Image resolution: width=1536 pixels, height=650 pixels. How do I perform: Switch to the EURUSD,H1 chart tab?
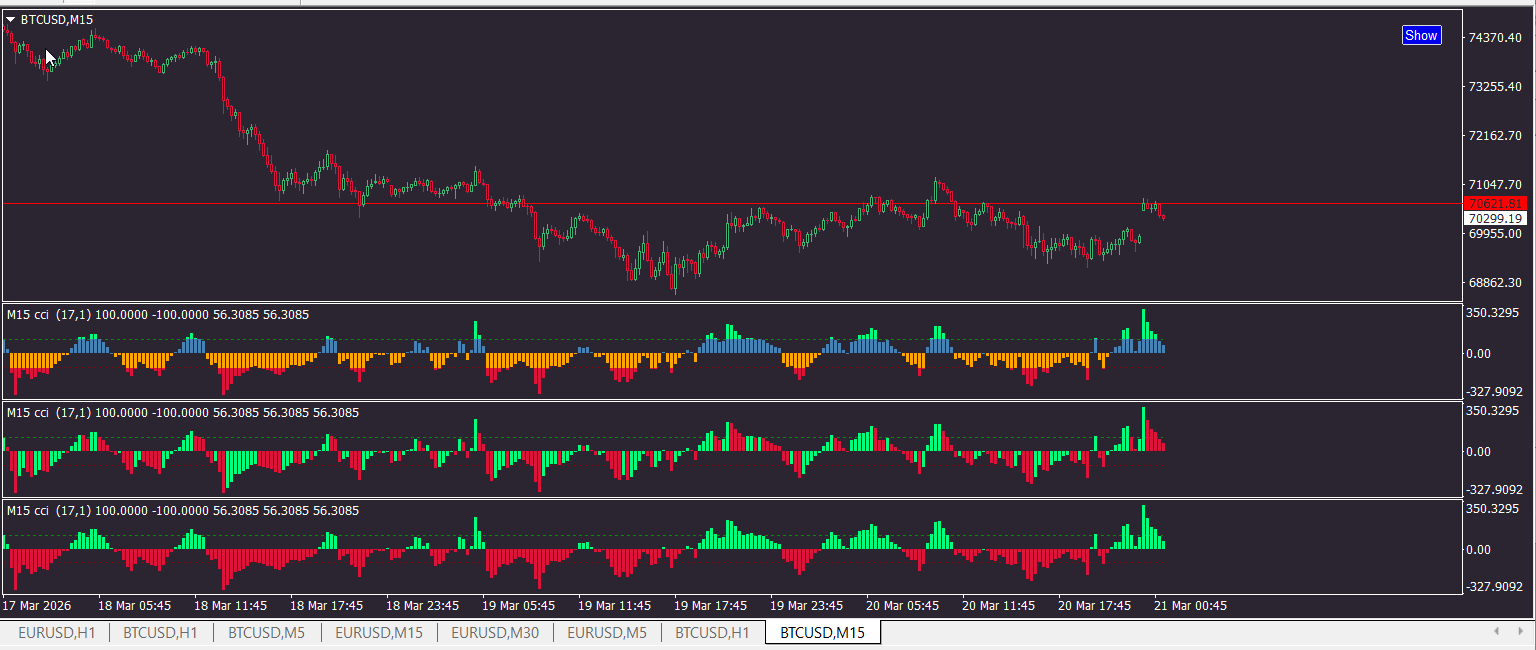57,633
